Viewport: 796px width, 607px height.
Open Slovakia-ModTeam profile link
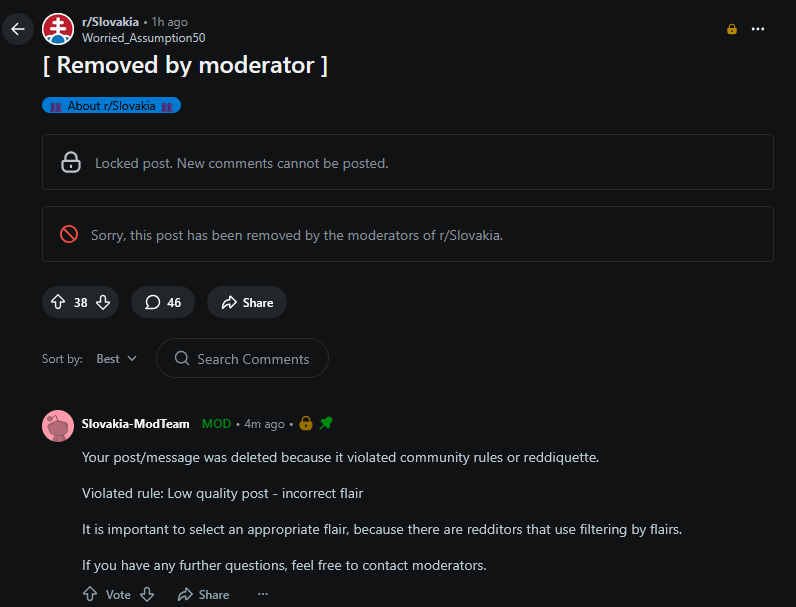coord(135,424)
